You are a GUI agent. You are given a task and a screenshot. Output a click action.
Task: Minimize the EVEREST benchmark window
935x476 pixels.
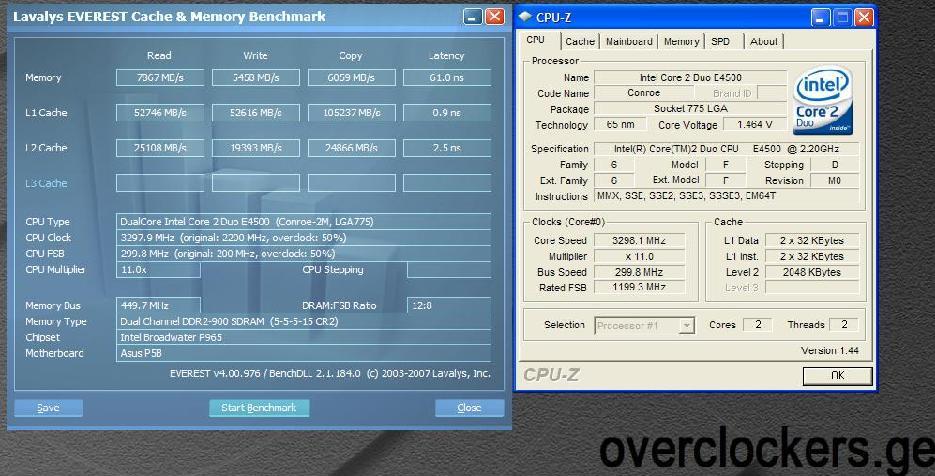coord(472,17)
